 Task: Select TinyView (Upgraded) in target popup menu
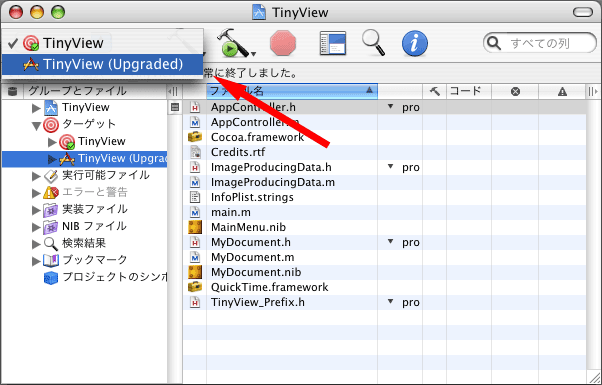click(102, 64)
